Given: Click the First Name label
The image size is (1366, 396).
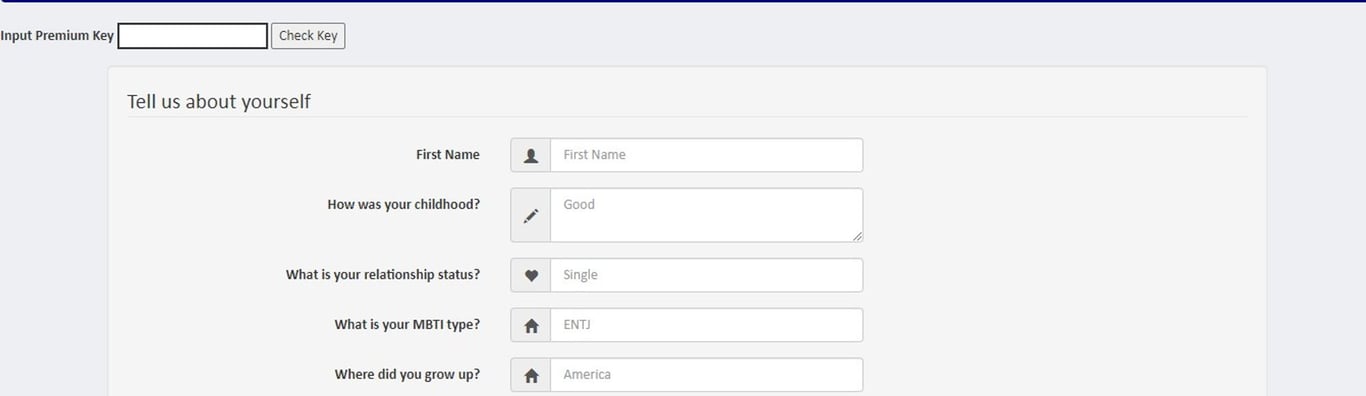Looking at the screenshot, I should click(448, 154).
